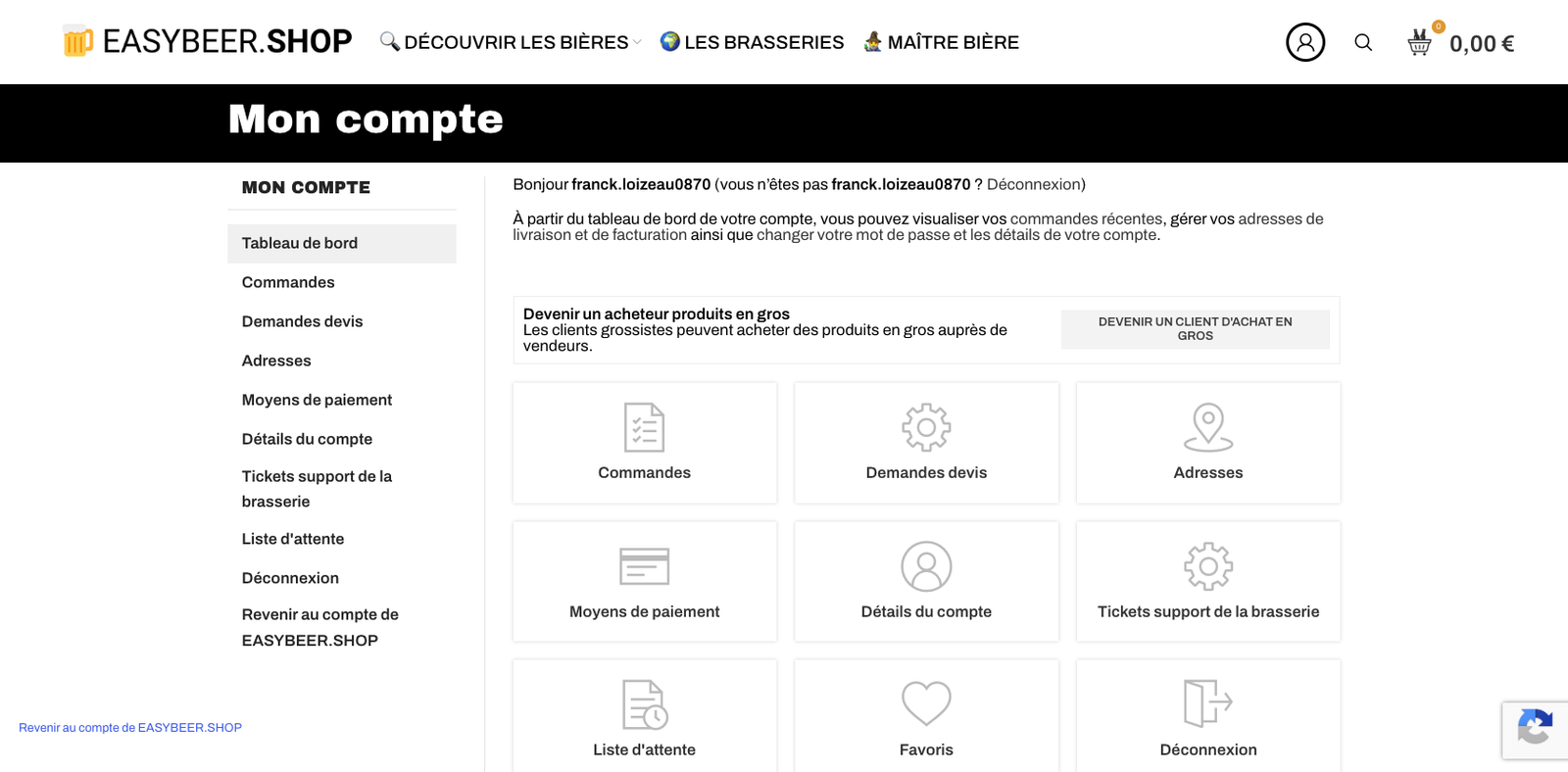
Task: Select the Moyens de paiement card icon
Action: [644, 566]
